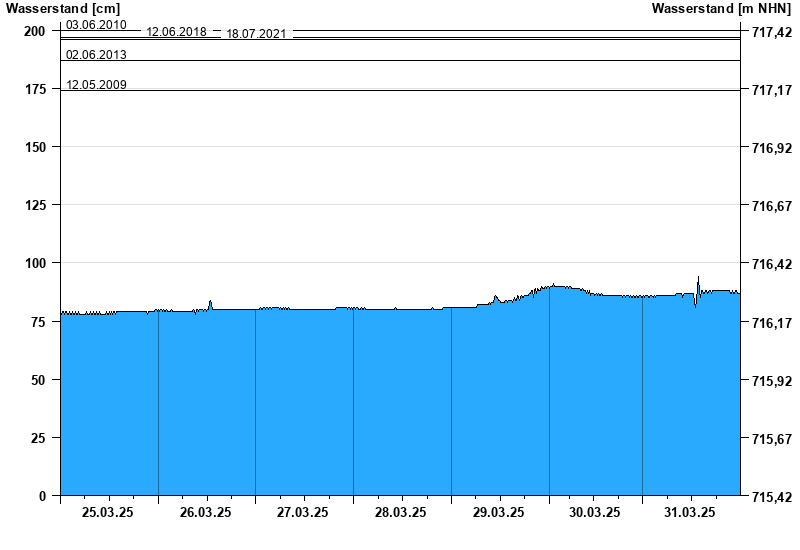Click the 03.06.2010 historic flood level label
Screen dimensions: 800x550
point(96,24)
